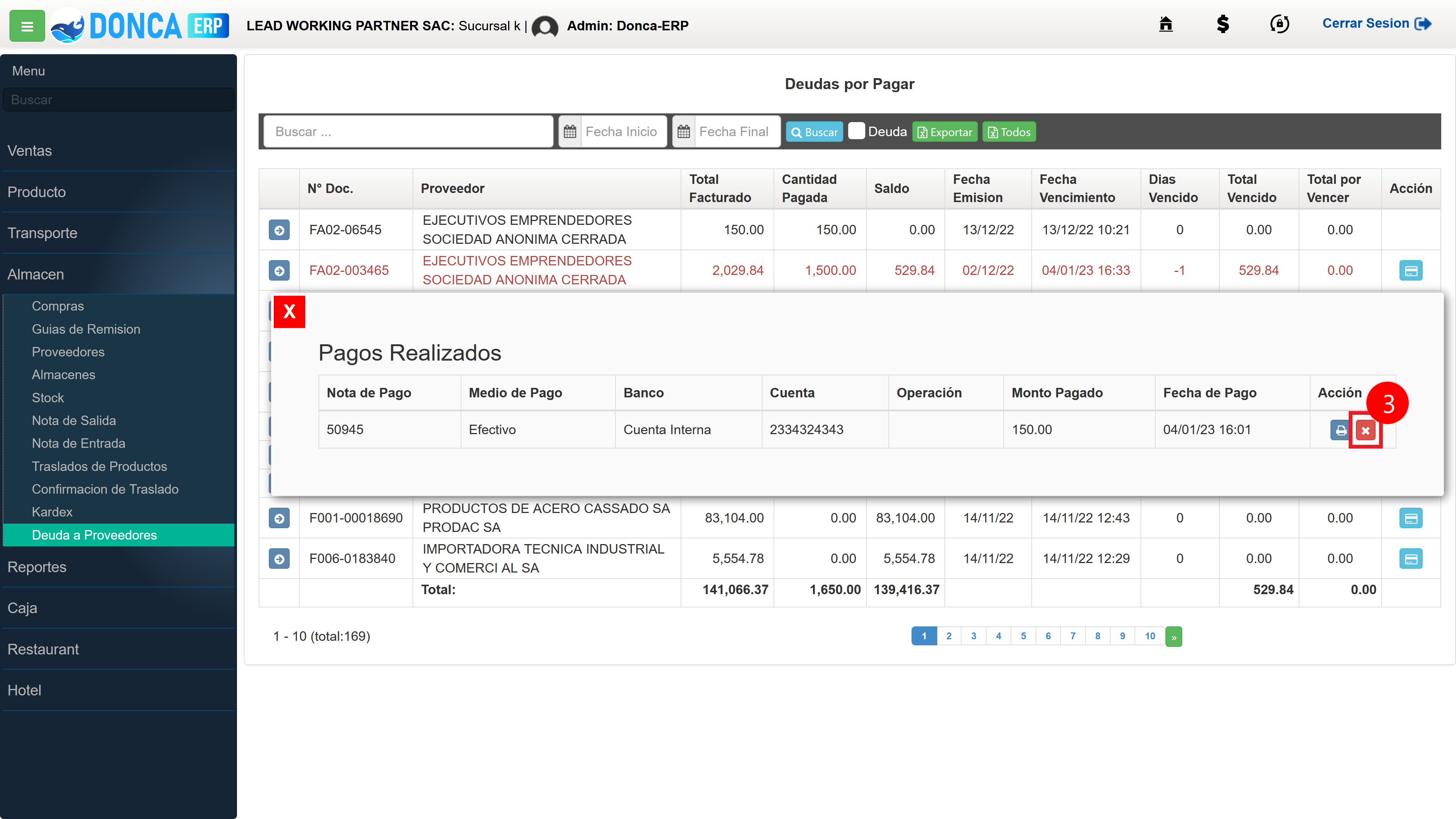The height and width of the screenshot is (819, 1456).
Task: Open Compras submenu item
Action: tap(58, 306)
